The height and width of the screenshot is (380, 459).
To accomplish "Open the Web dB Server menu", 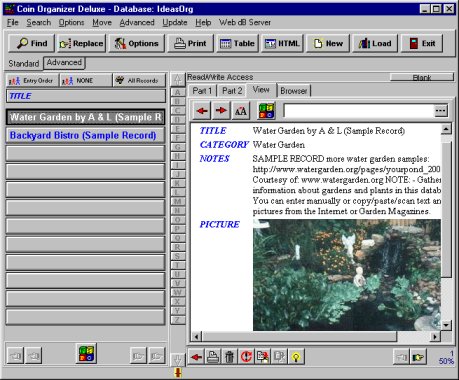I will [245, 23].
